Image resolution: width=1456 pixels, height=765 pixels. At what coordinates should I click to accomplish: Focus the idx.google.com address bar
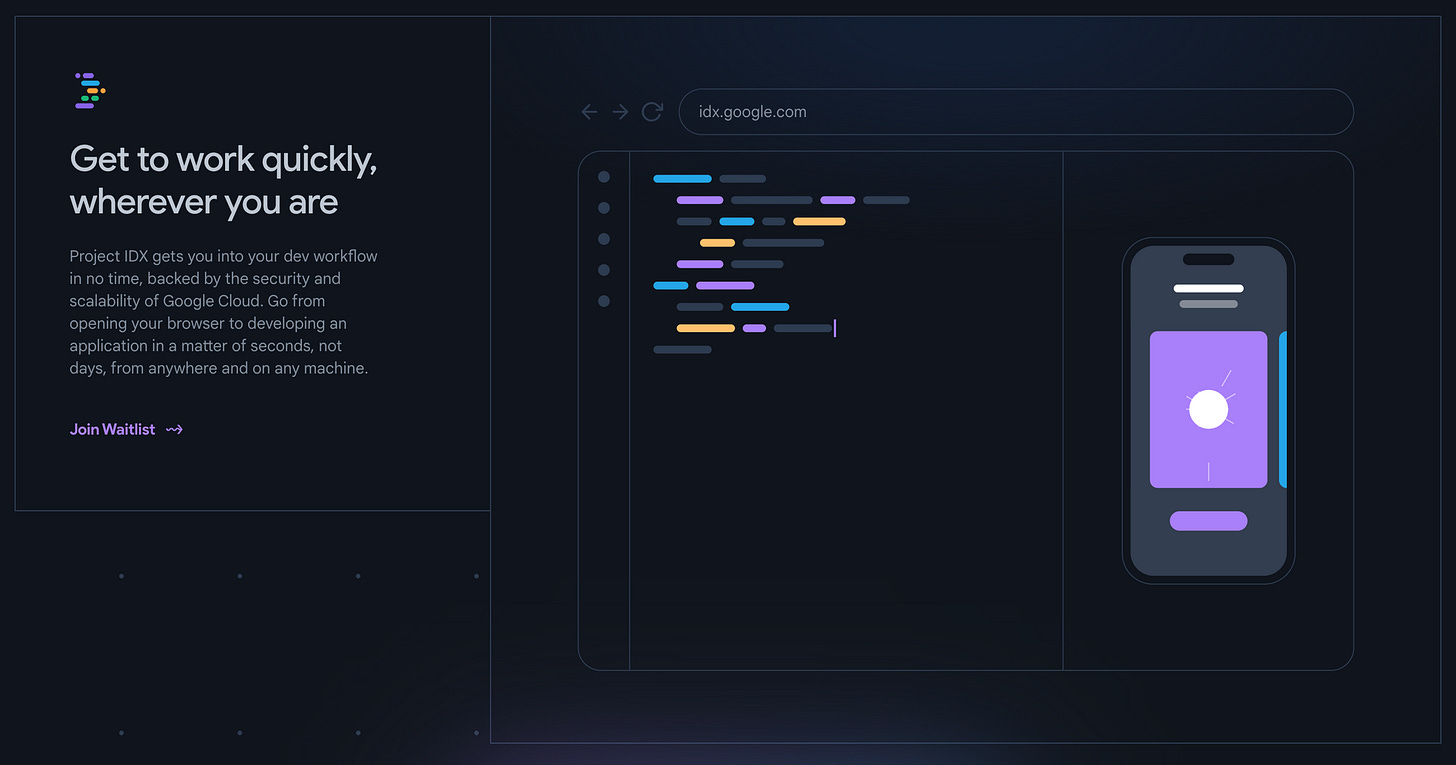(1016, 112)
